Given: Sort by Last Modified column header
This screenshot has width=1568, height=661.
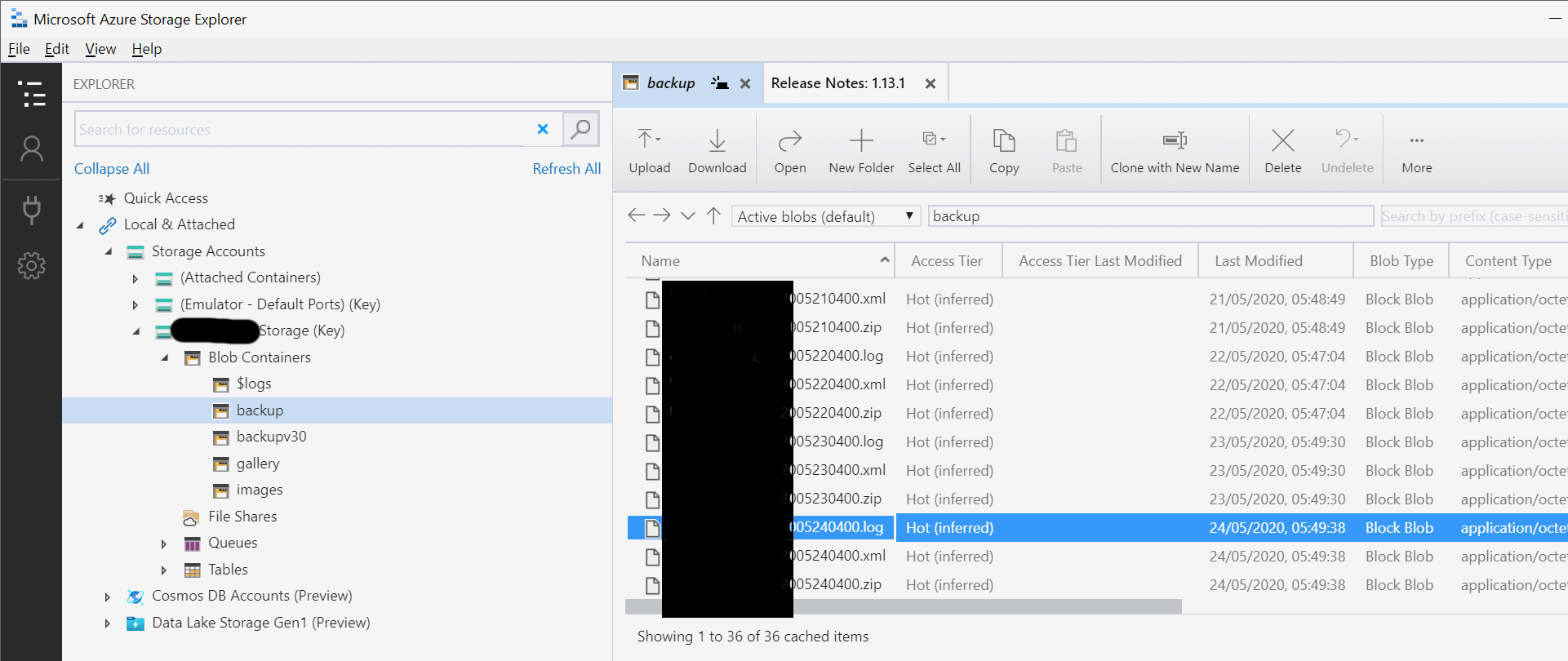Looking at the screenshot, I should tap(1276, 261).
